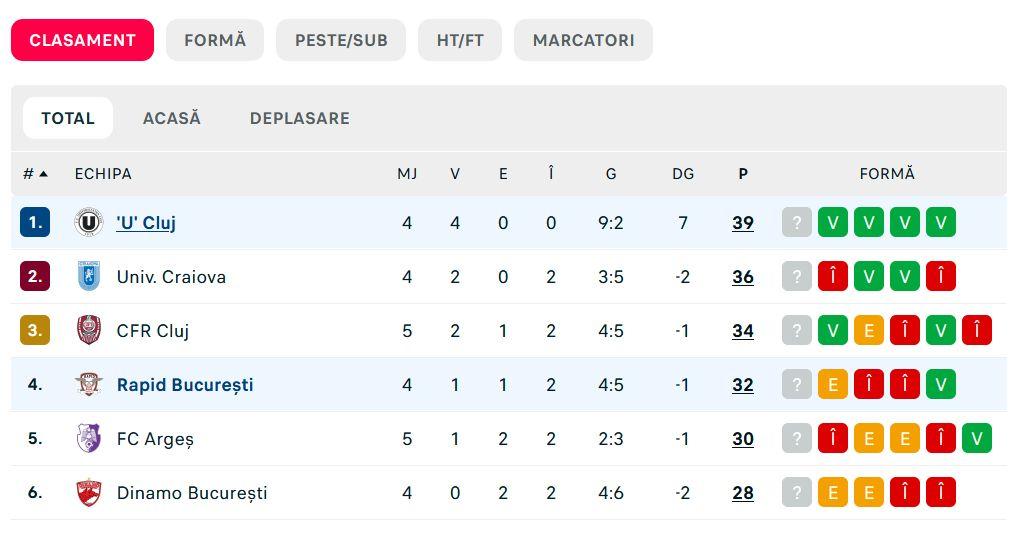Select the ACASĂ standings filter
Image resolution: width=1022 pixels, height=535 pixels.
pyautogui.click(x=172, y=118)
